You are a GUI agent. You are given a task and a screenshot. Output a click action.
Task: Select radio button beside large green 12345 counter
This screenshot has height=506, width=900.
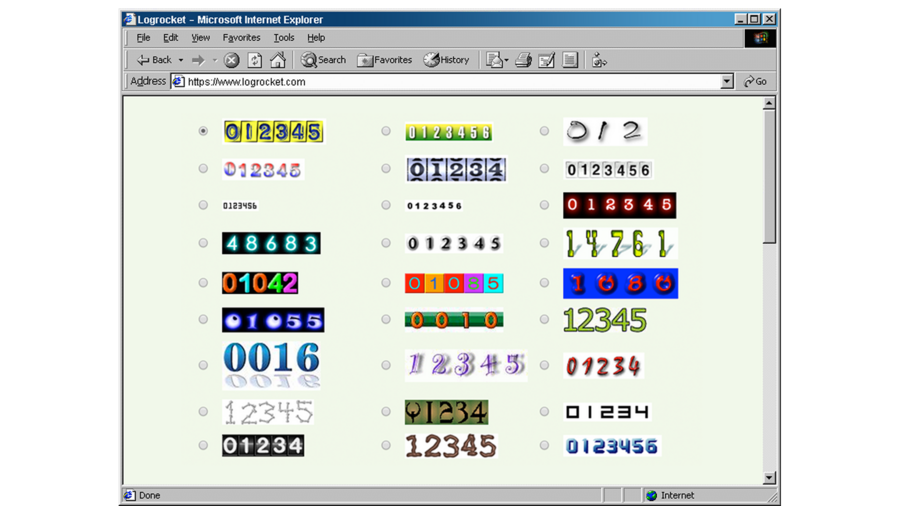coord(545,320)
